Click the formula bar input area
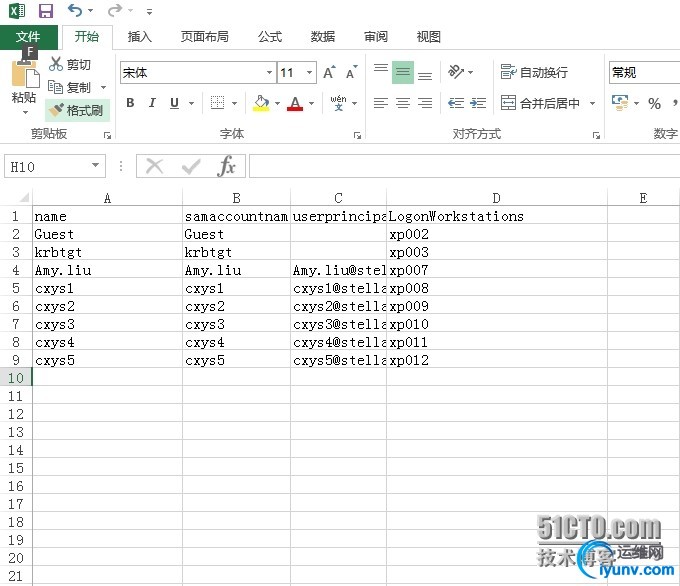The width and height of the screenshot is (680, 586). [464, 166]
